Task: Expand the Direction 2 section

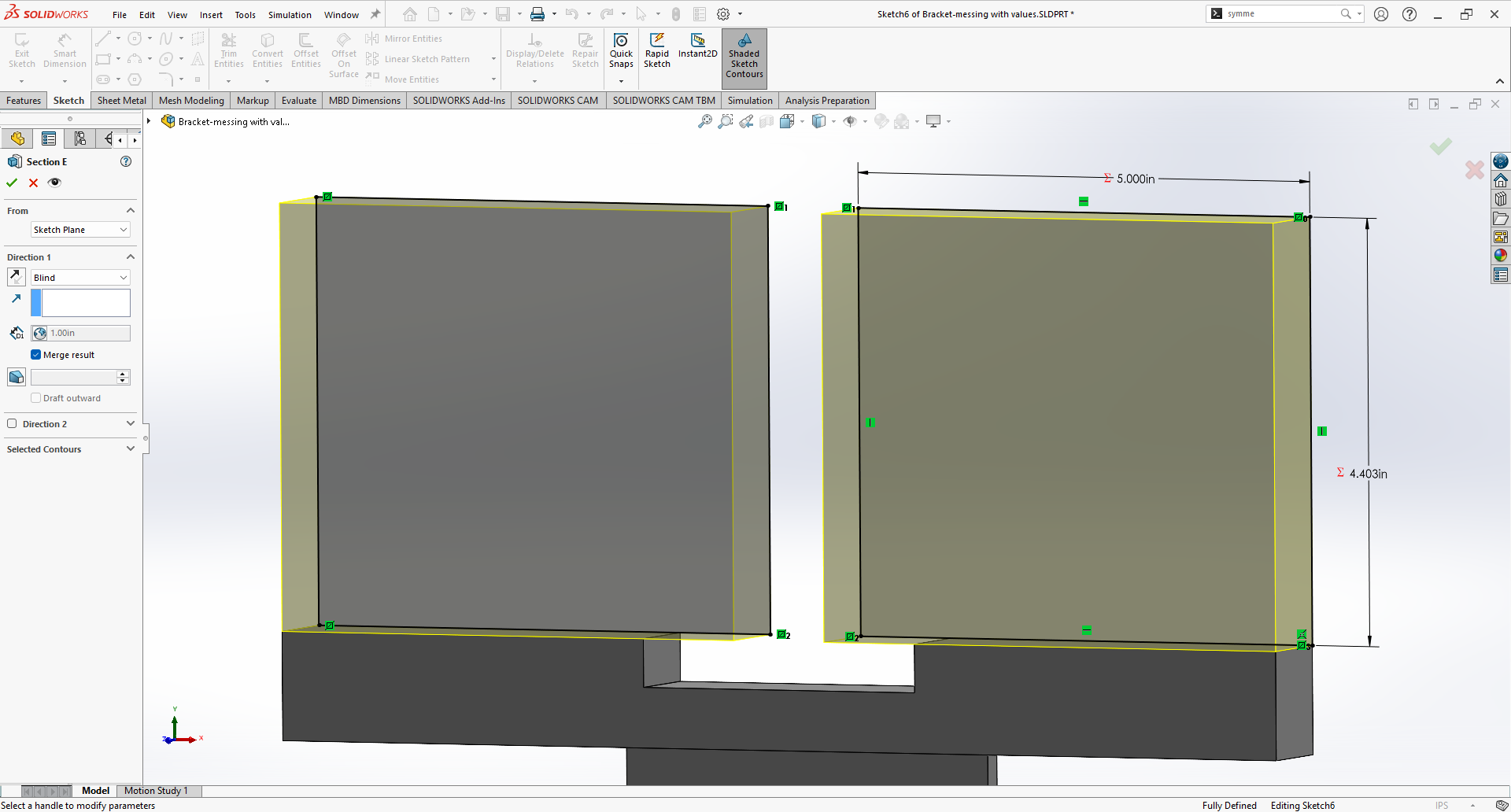Action: click(x=131, y=423)
